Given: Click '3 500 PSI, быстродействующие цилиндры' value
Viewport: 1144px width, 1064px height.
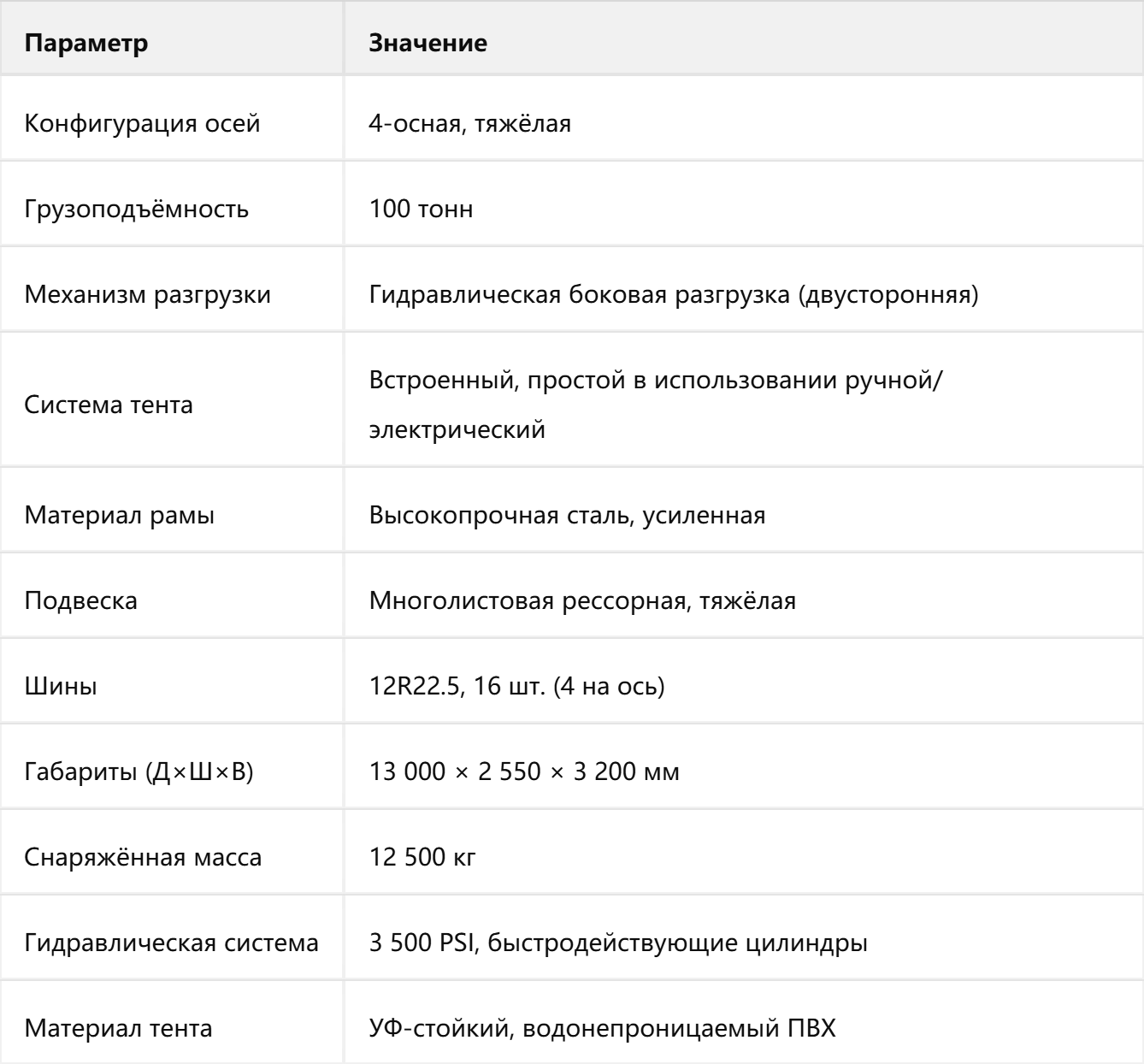Looking at the screenshot, I should (618, 943).
